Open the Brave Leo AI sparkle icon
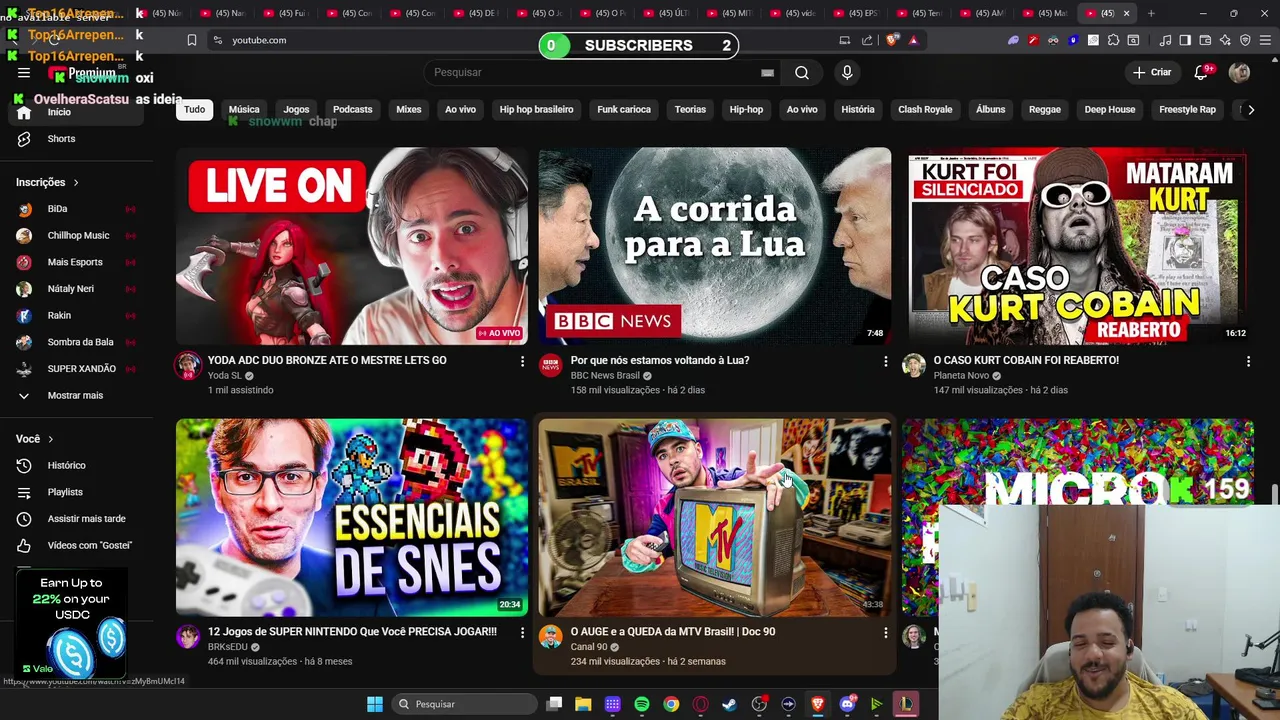 pyautogui.click(x=1225, y=40)
